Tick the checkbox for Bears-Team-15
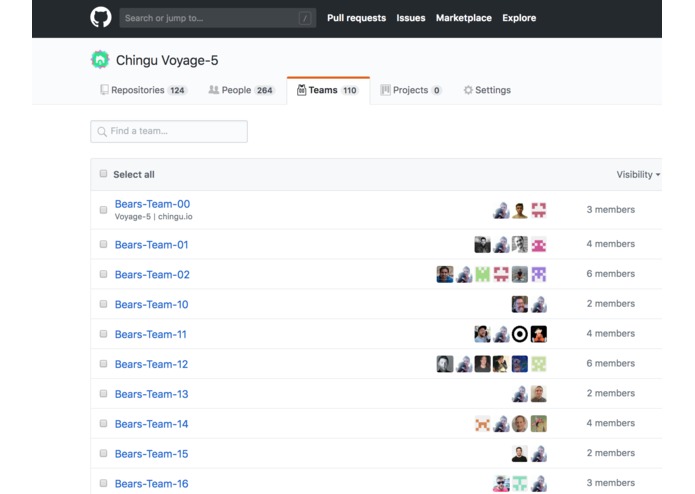 pyautogui.click(x=103, y=453)
